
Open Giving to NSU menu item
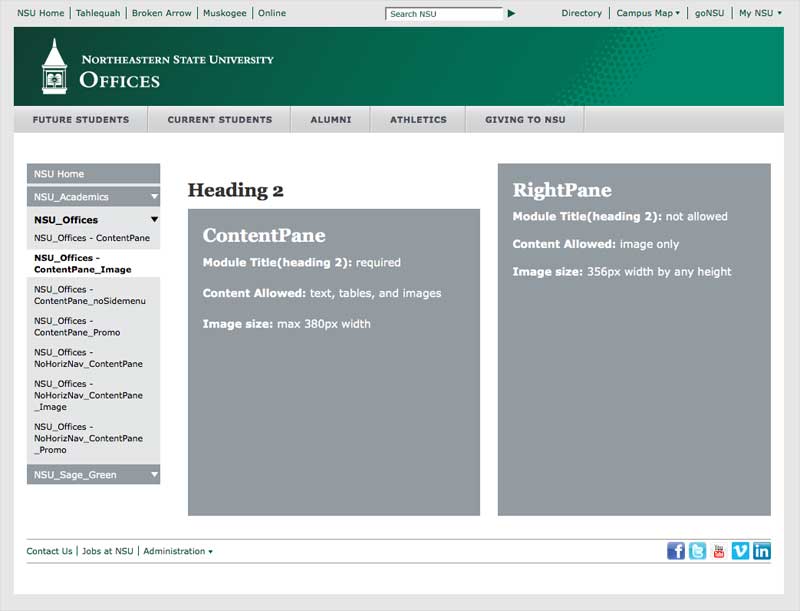(x=525, y=119)
